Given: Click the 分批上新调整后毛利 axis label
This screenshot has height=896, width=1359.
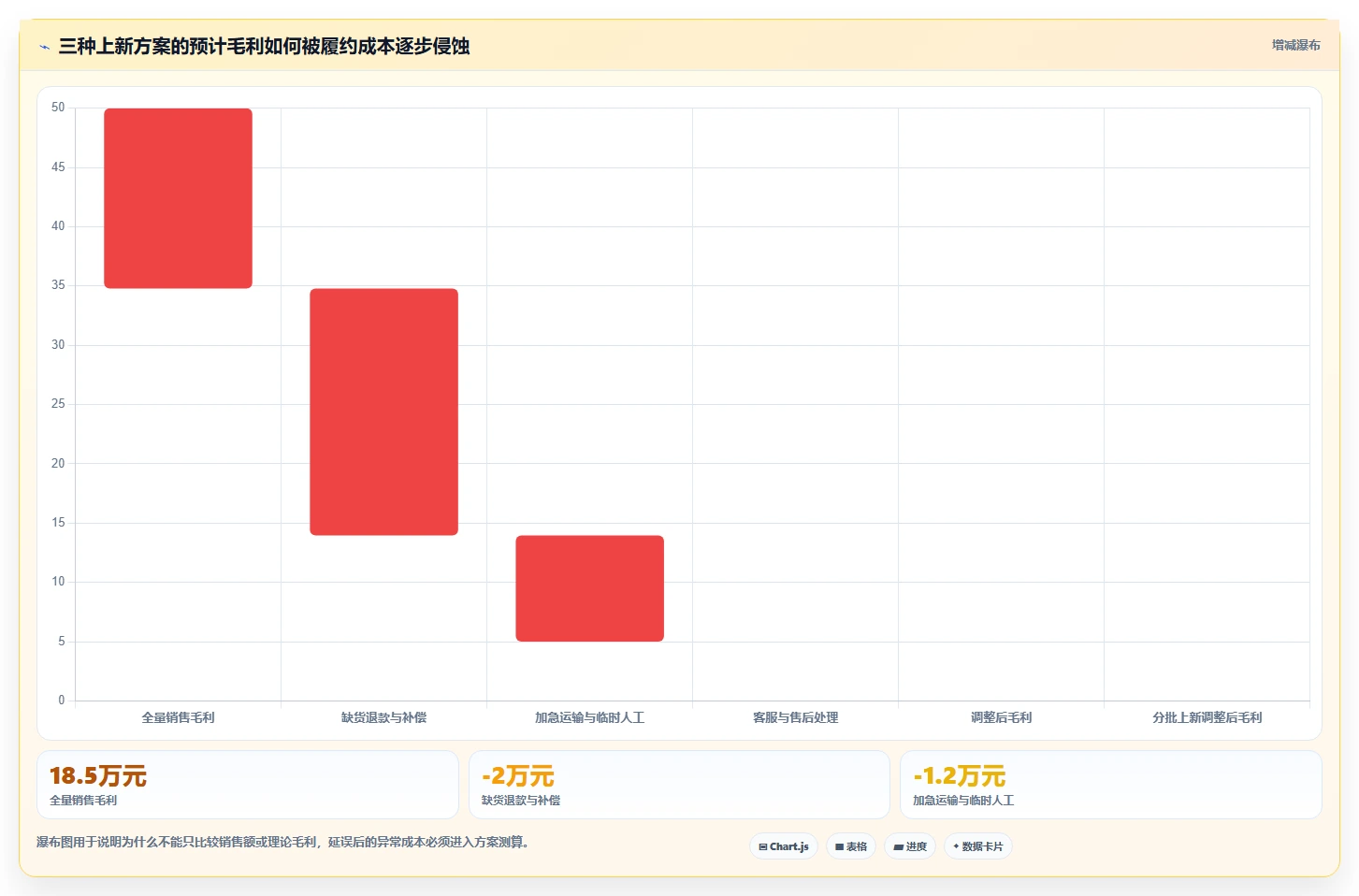Looking at the screenshot, I should click(1207, 717).
